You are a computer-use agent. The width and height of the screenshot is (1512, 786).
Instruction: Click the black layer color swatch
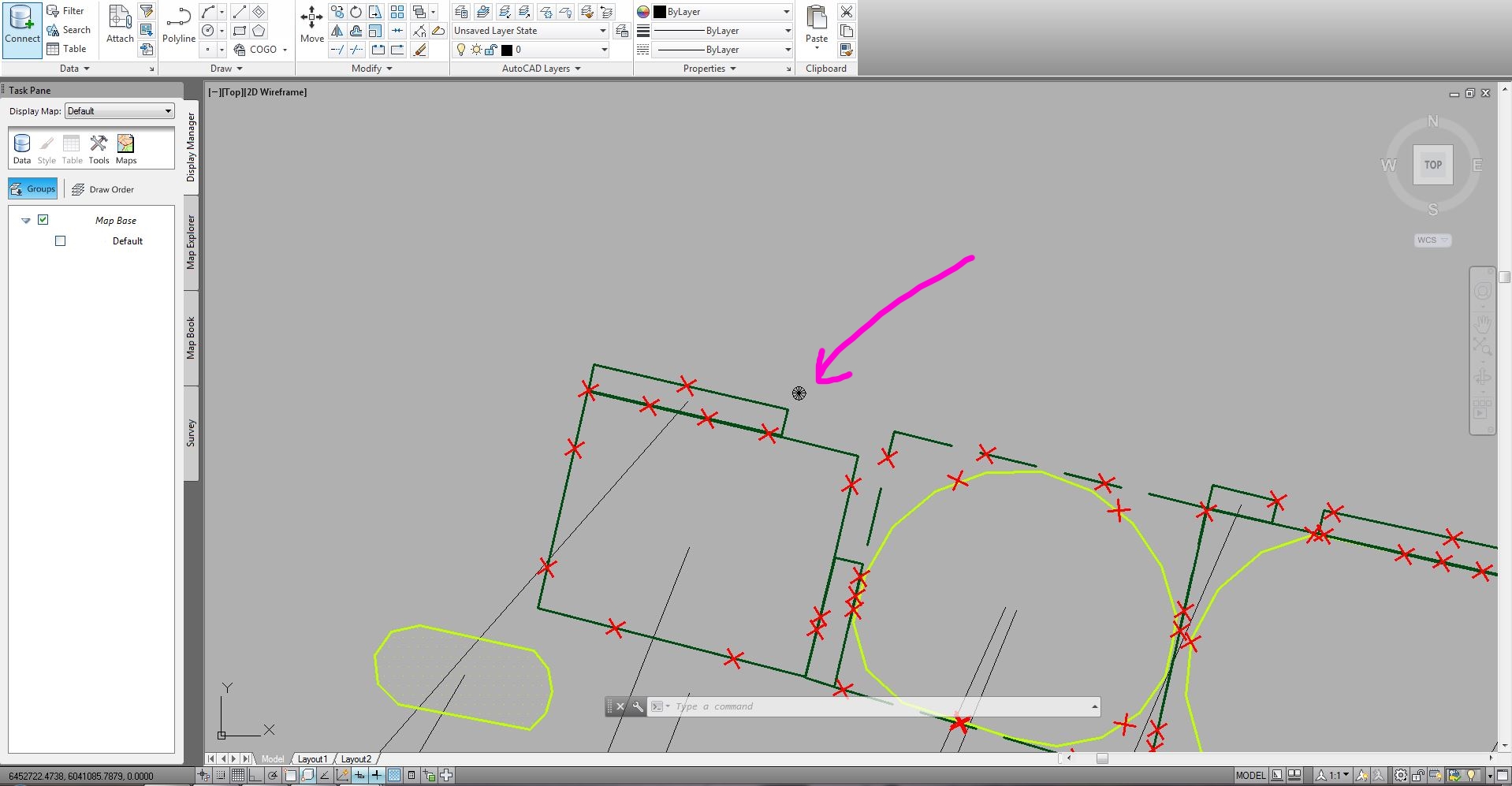[505, 49]
